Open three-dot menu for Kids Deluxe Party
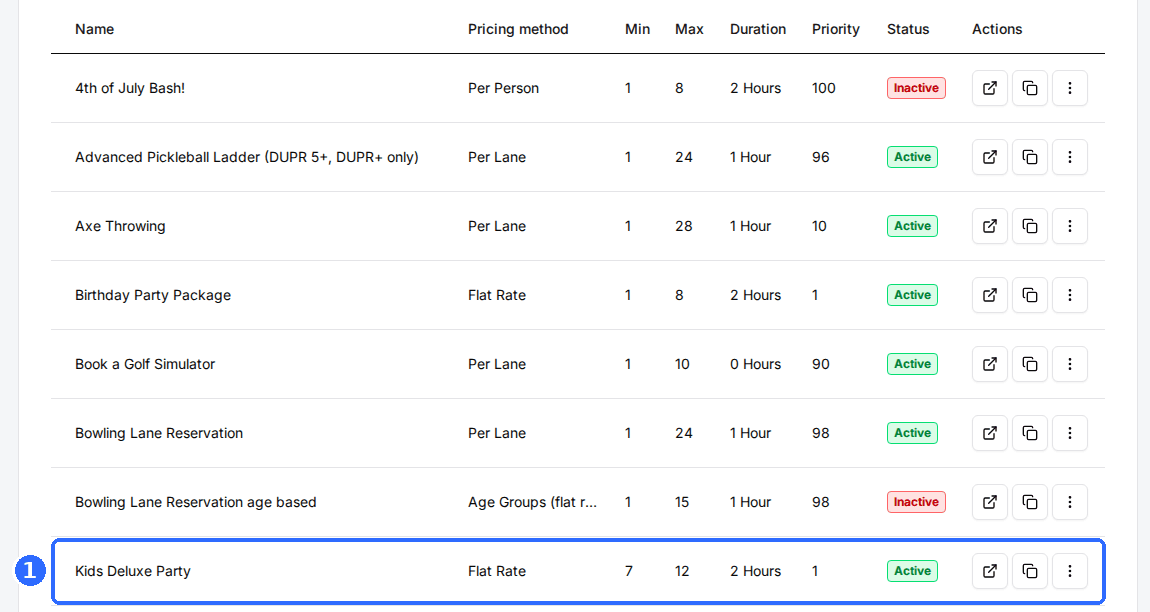This screenshot has height=612, width=1150. 1069,571
